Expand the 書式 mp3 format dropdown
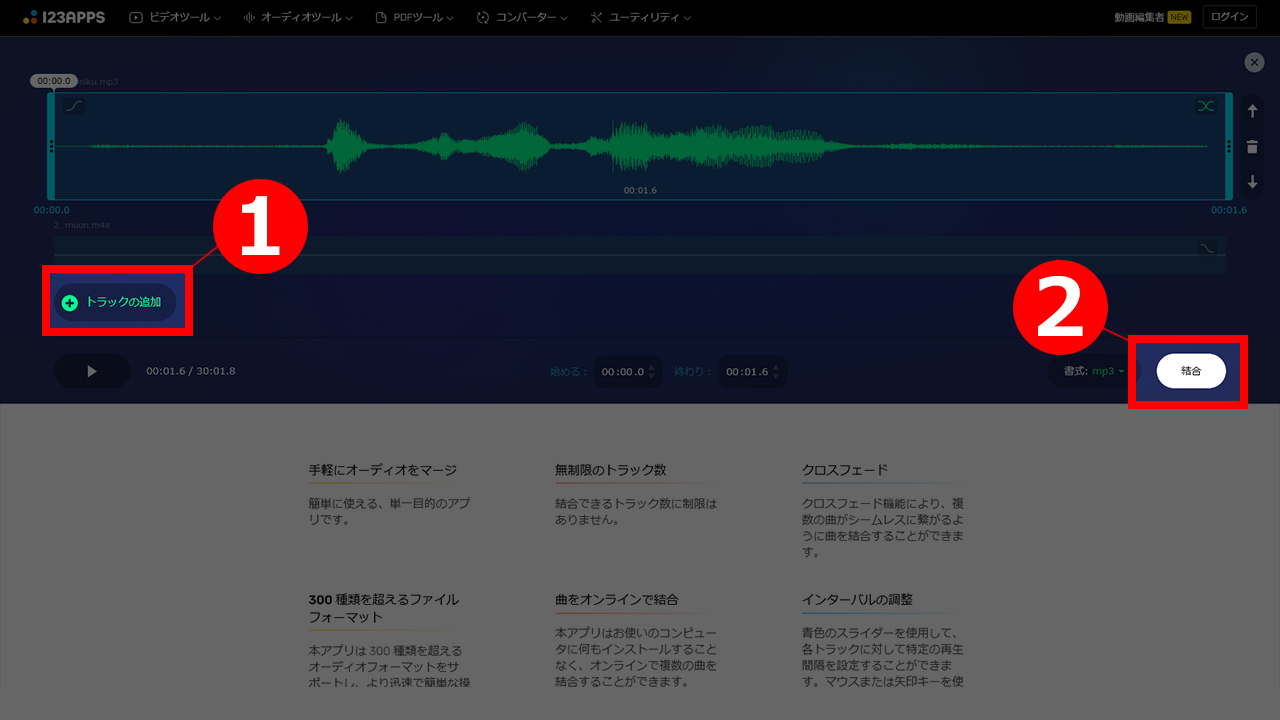This screenshot has height=720, width=1280. coord(1095,371)
